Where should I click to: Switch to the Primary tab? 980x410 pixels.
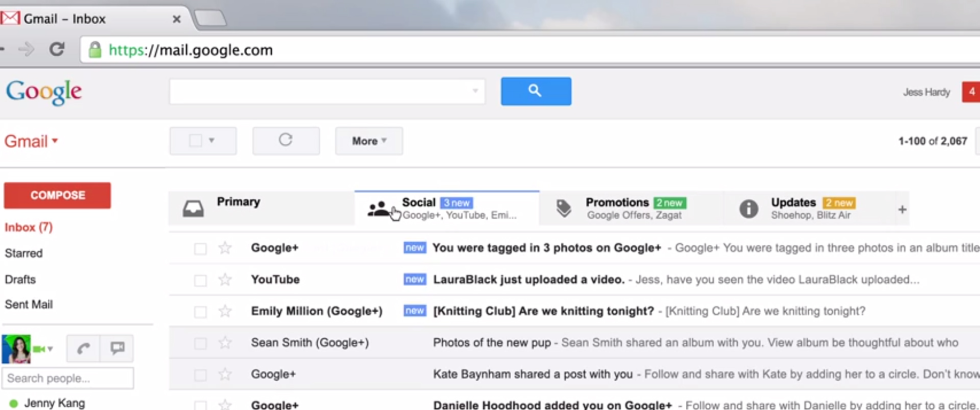(261, 208)
